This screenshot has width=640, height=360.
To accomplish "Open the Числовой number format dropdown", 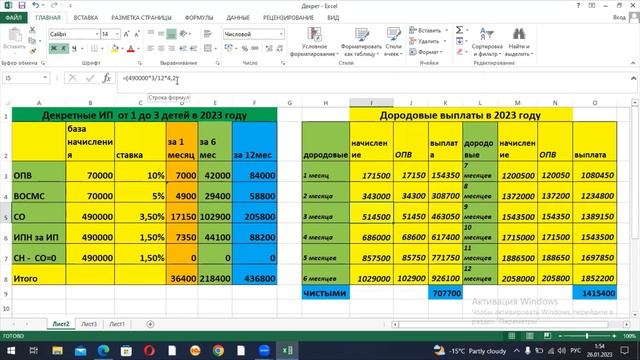I will [281, 34].
